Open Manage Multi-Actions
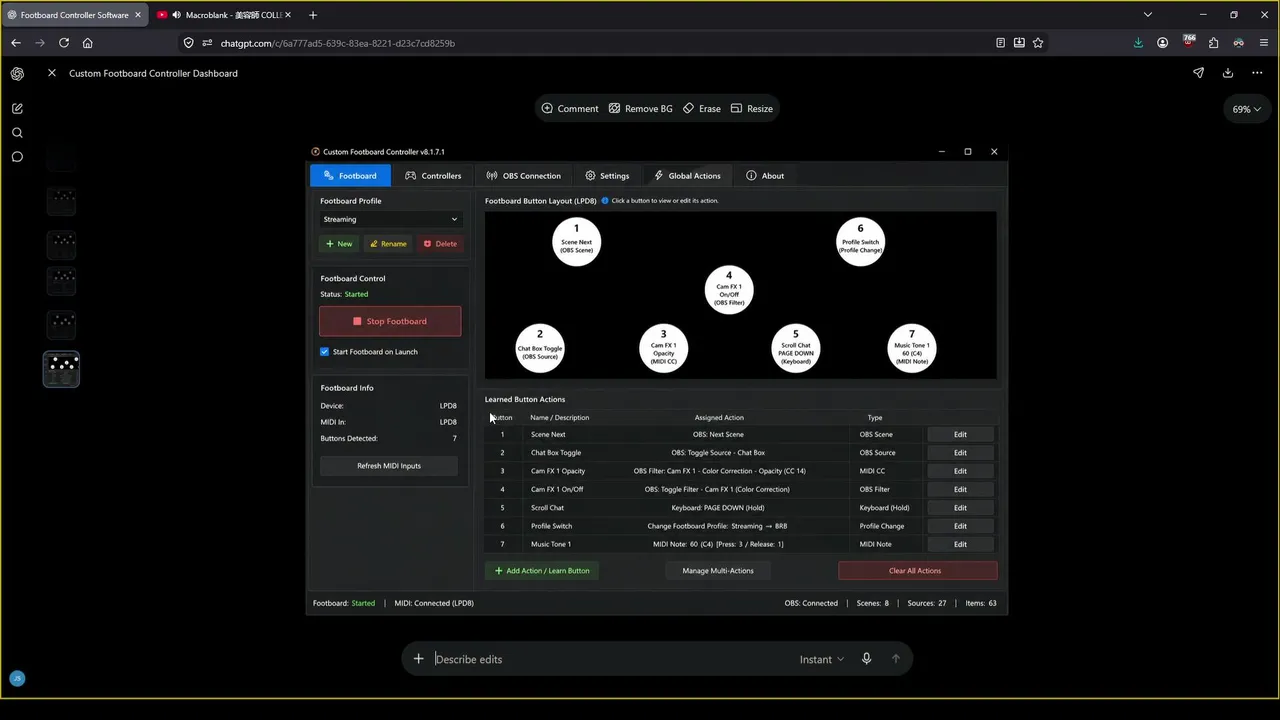This screenshot has width=1280, height=720. 718,571
